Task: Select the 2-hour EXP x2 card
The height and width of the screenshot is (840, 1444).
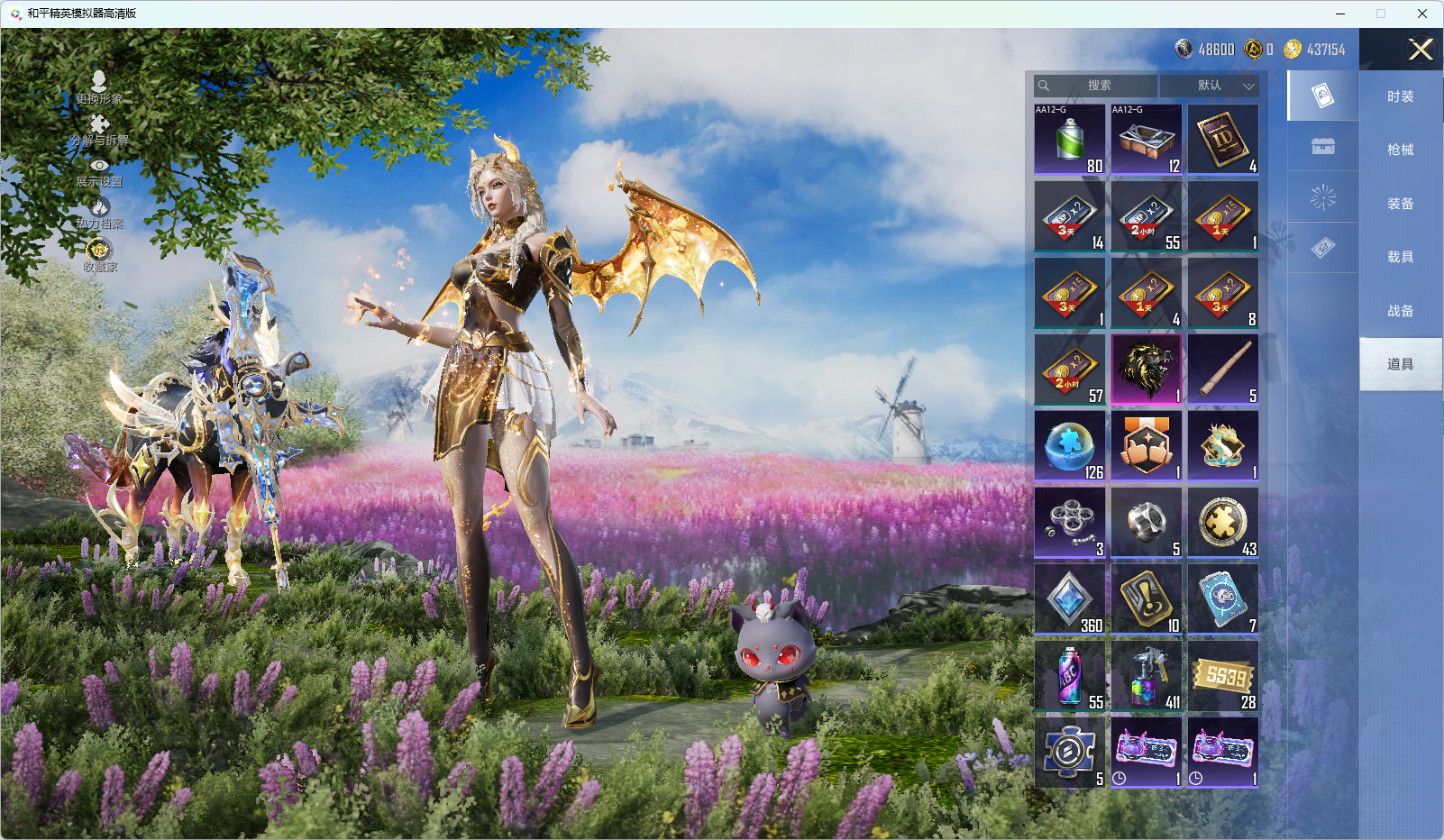Action: point(1147,215)
